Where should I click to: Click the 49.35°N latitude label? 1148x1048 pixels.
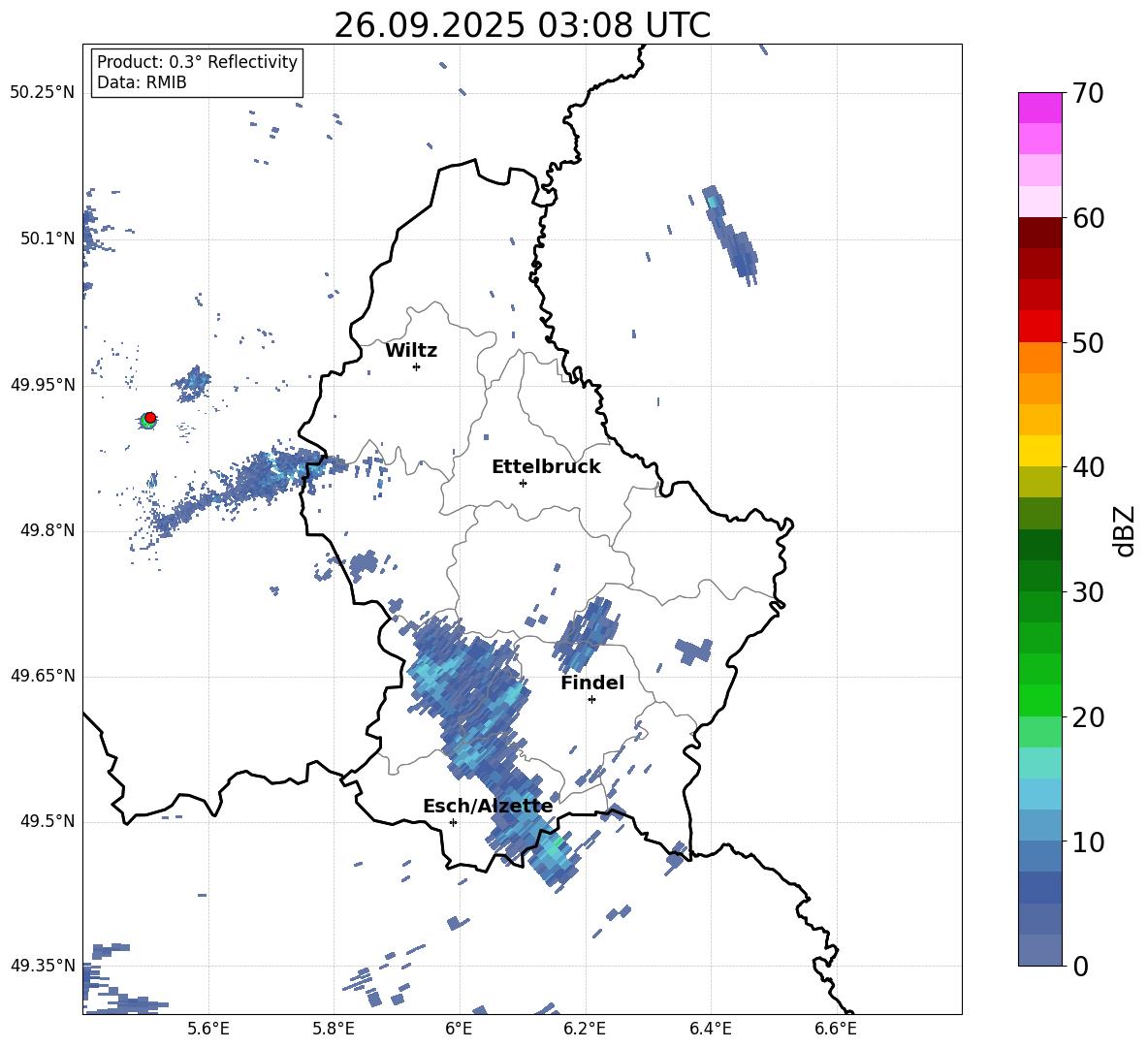pos(43,966)
